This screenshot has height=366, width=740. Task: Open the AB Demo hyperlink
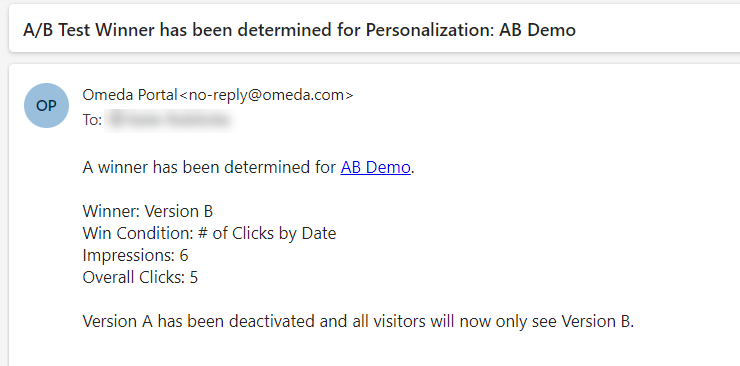click(375, 167)
